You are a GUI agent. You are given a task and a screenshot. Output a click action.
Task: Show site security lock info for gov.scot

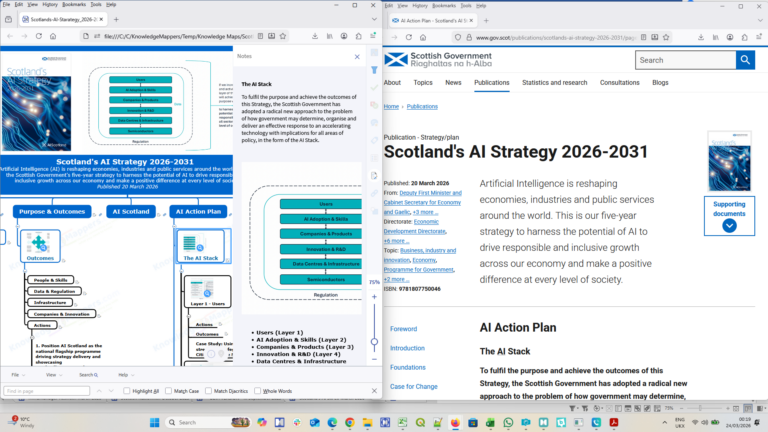469,37
